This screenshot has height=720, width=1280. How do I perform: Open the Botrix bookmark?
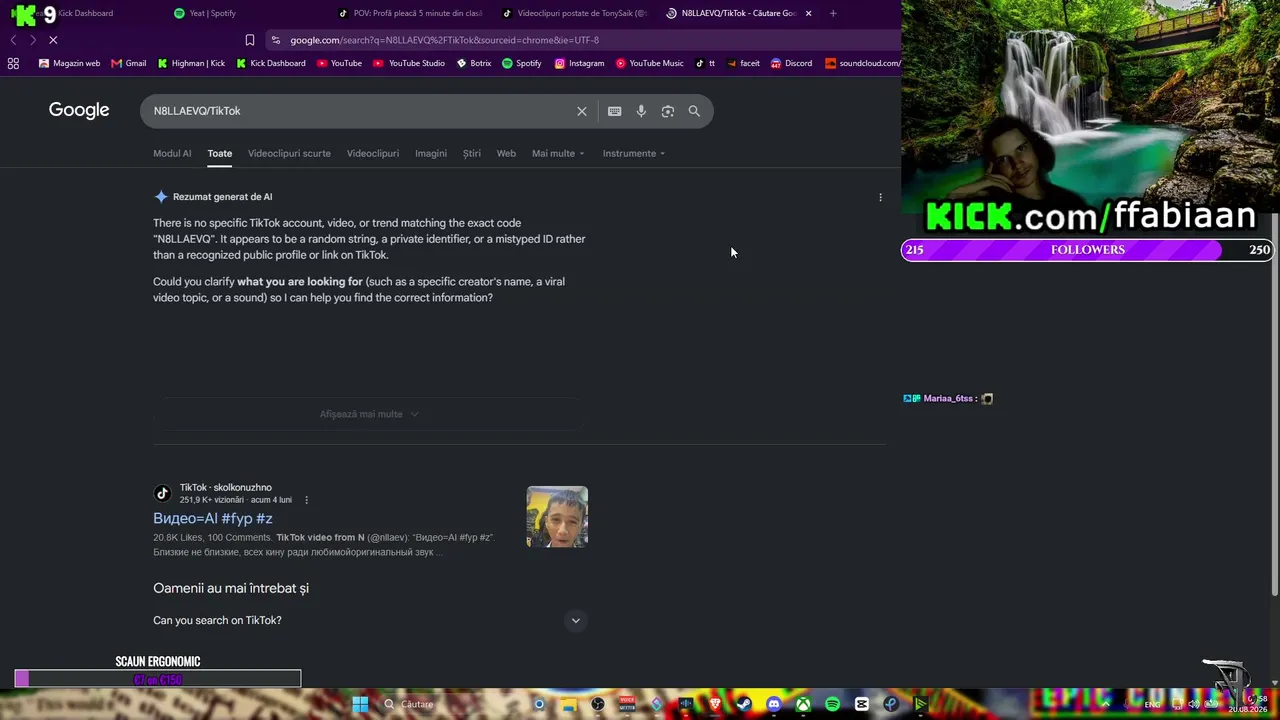coord(474,63)
